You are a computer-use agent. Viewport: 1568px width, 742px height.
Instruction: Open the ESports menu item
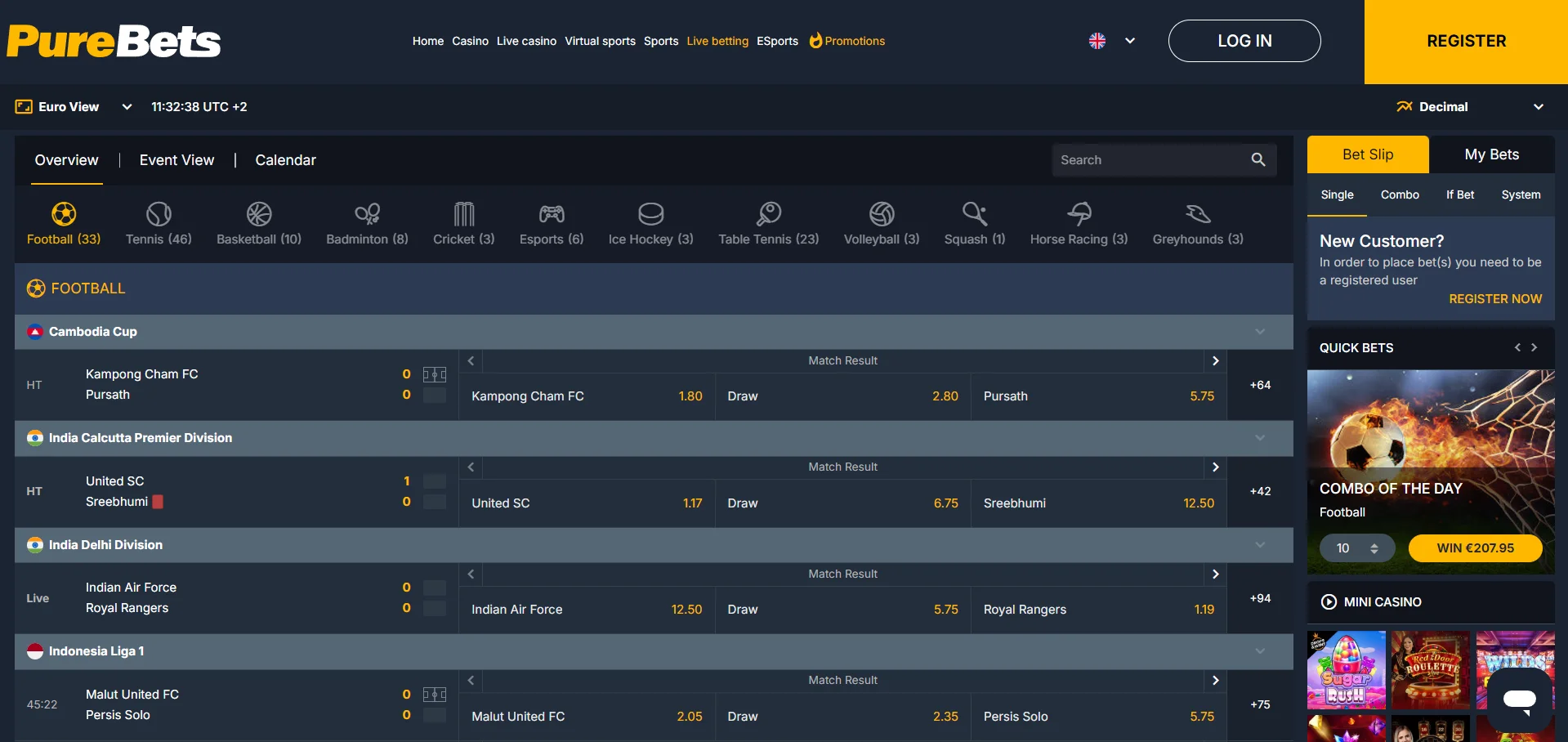[777, 41]
